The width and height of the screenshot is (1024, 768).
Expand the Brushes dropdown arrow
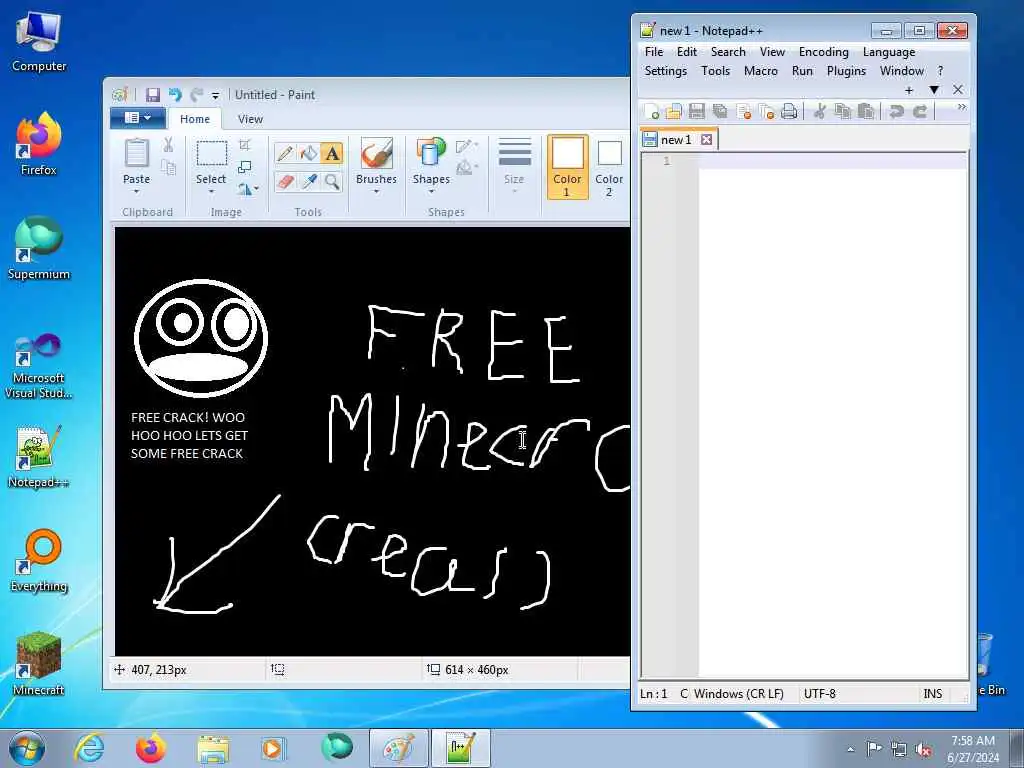pyautogui.click(x=376, y=192)
